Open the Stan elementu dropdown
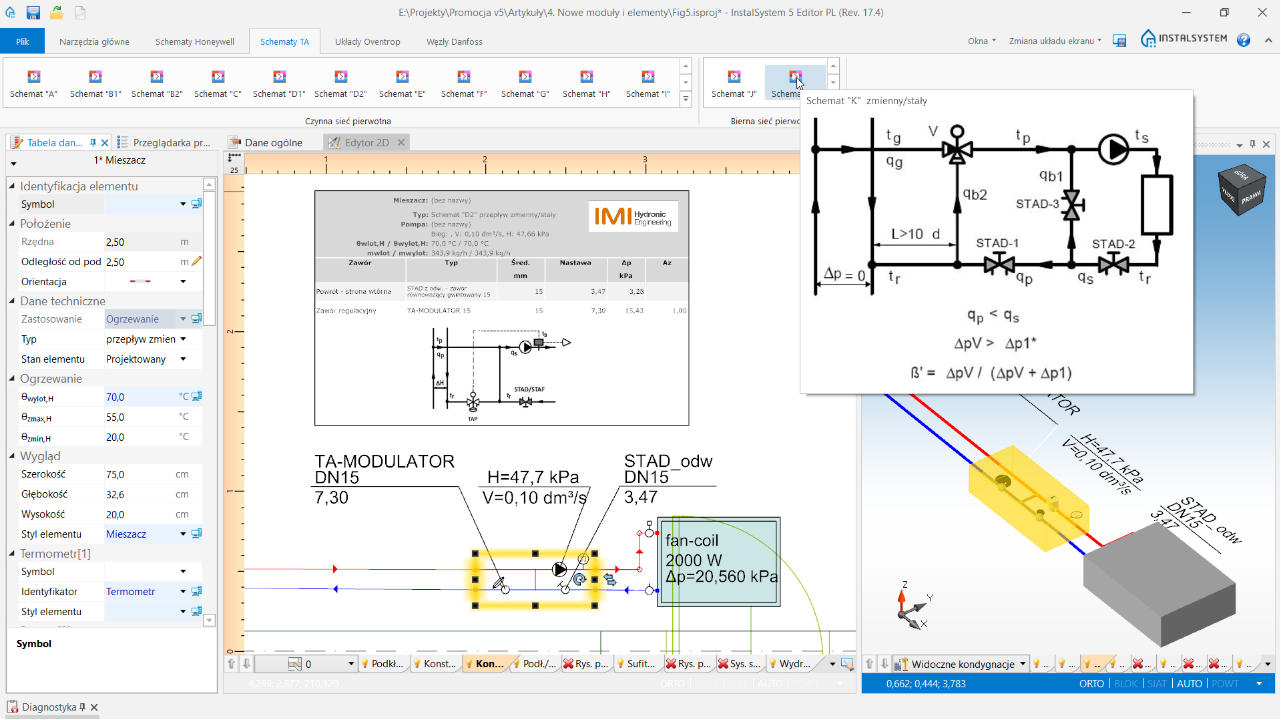The width and height of the screenshot is (1281, 720). pyautogui.click(x=183, y=359)
